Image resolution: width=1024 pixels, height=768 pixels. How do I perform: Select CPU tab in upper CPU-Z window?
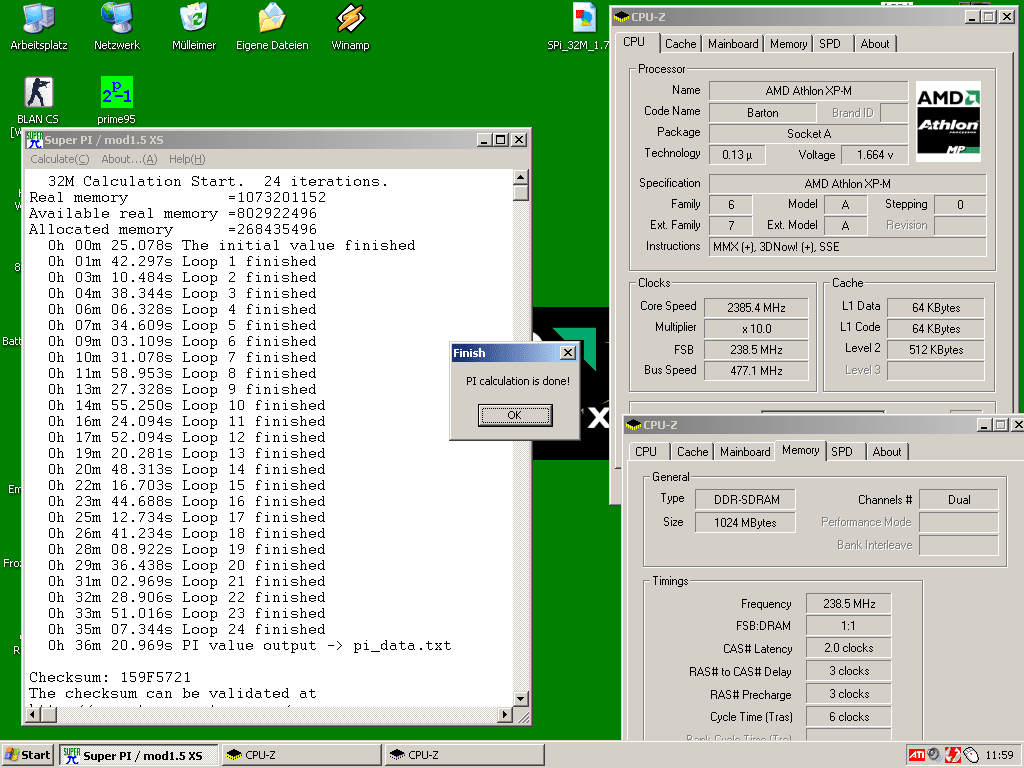click(634, 42)
